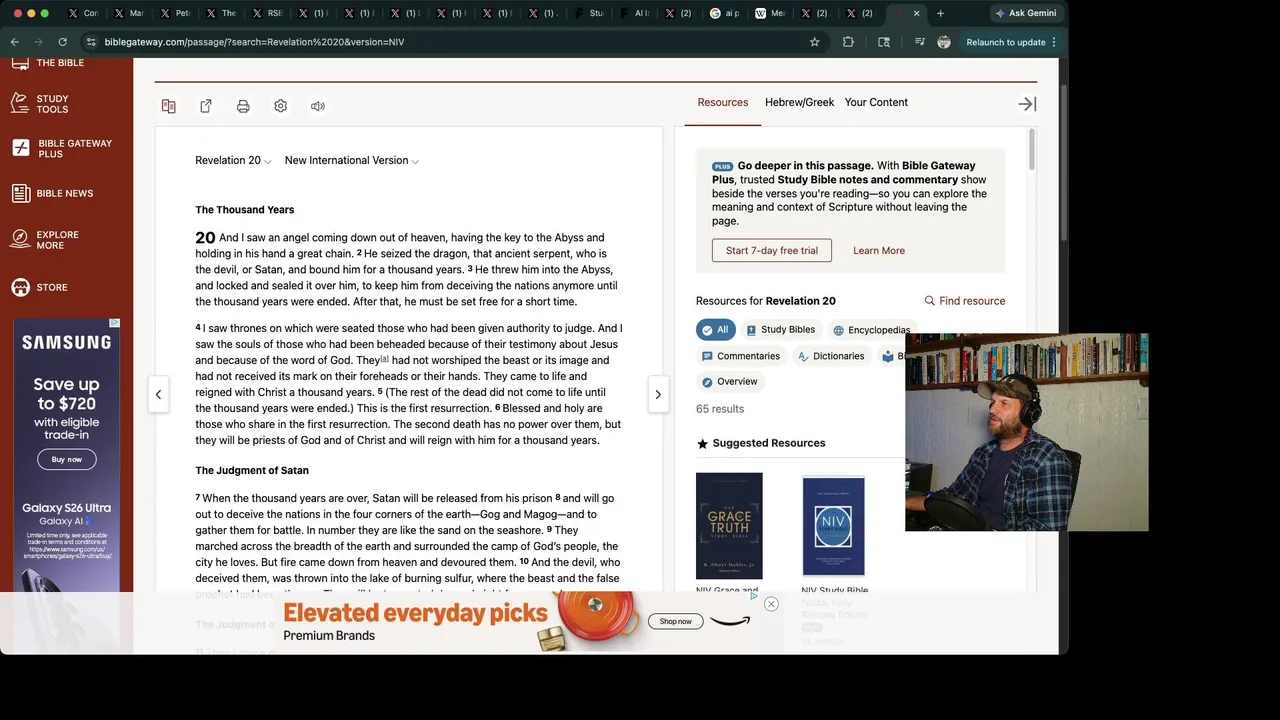Filter resources by Dictionaries
This screenshot has height=720, width=1280.
pyautogui.click(x=831, y=356)
